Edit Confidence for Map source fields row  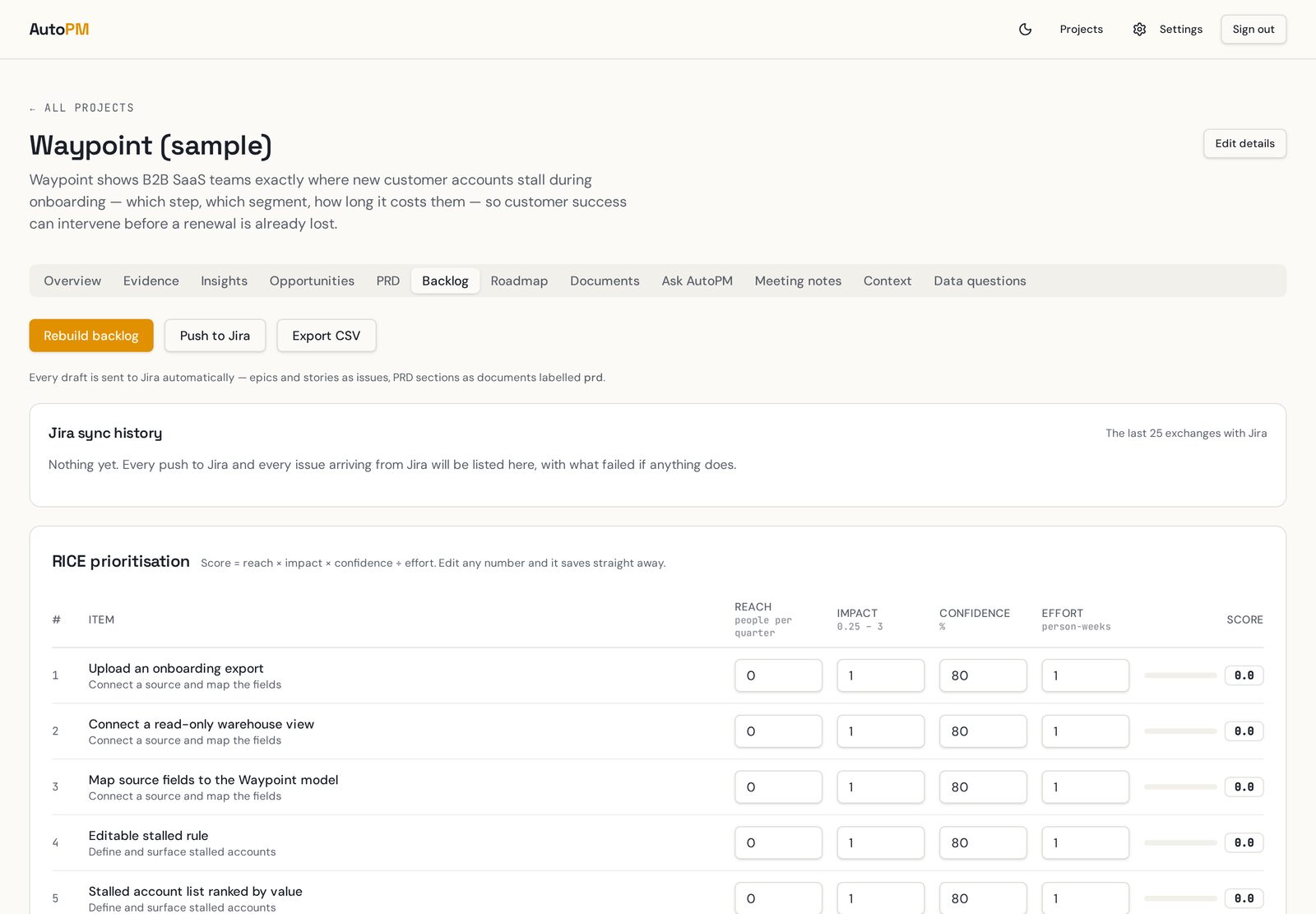click(983, 787)
